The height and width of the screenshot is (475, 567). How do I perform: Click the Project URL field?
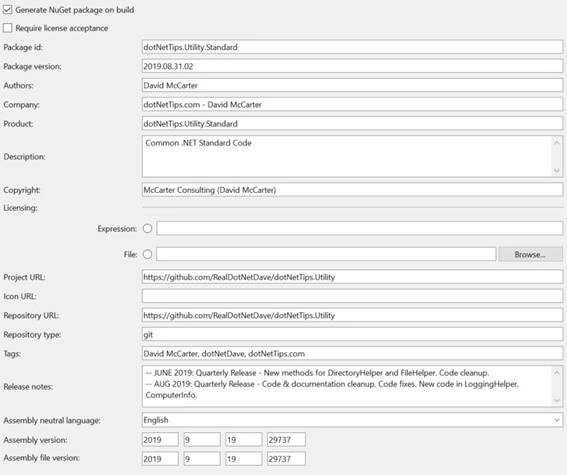[352, 277]
